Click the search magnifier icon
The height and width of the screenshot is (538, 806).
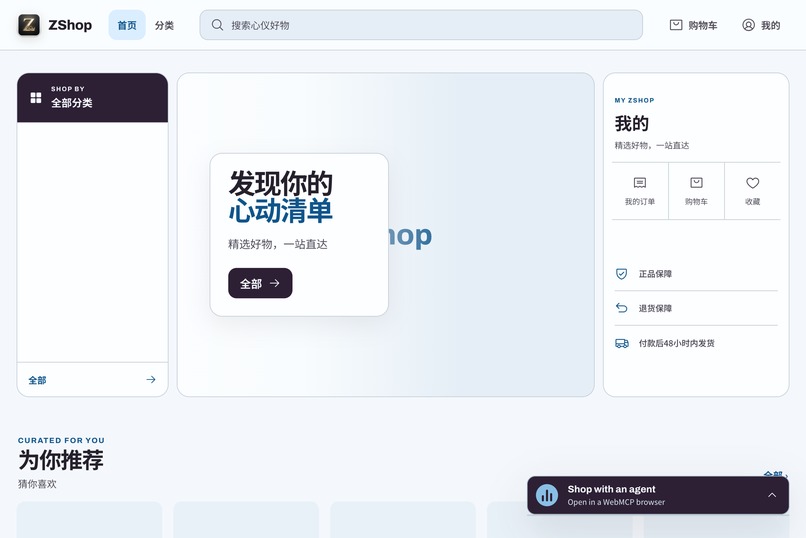click(x=217, y=25)
